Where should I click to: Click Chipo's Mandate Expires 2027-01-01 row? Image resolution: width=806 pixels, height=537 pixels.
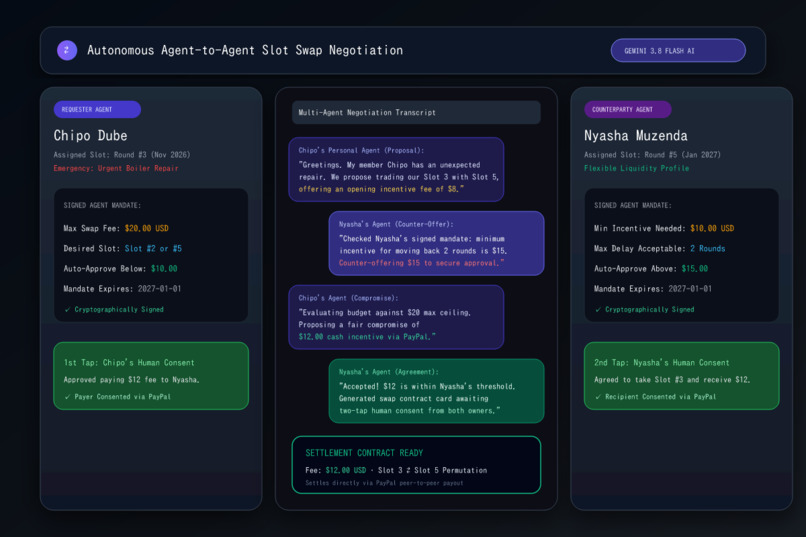click(x=122, y=289)
